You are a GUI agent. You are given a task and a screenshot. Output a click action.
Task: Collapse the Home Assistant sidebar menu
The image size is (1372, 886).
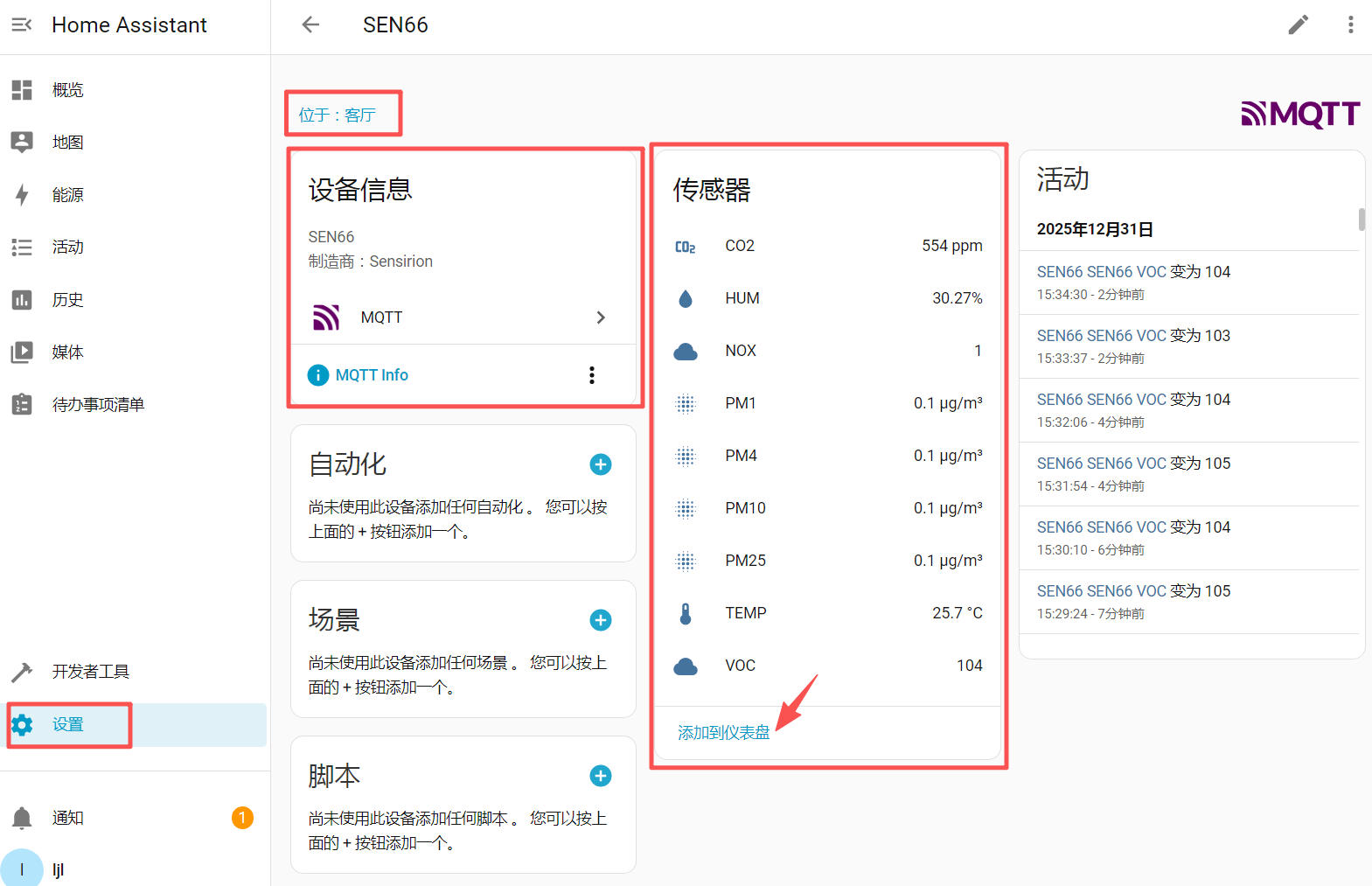(22, 24)
